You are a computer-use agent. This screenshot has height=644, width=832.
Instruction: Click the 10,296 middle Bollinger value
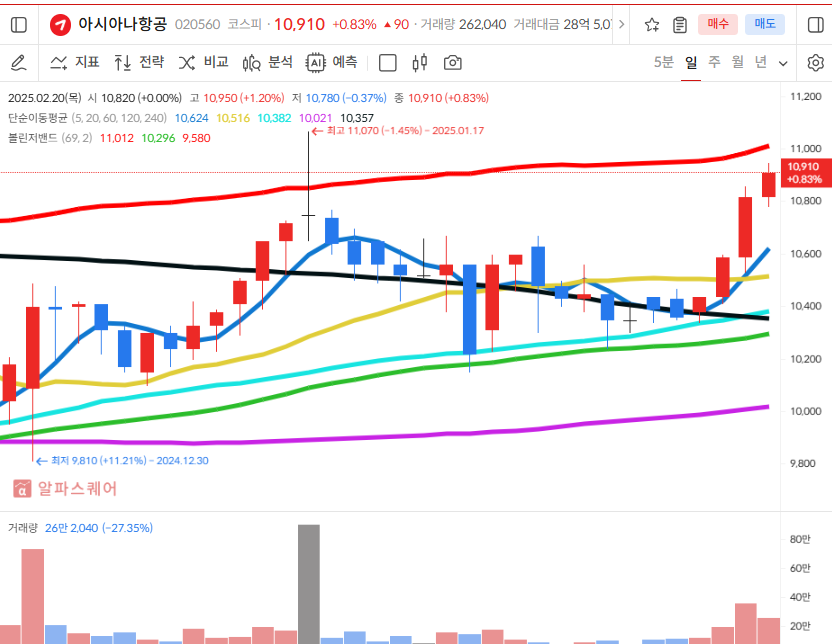tap(158, 138)
